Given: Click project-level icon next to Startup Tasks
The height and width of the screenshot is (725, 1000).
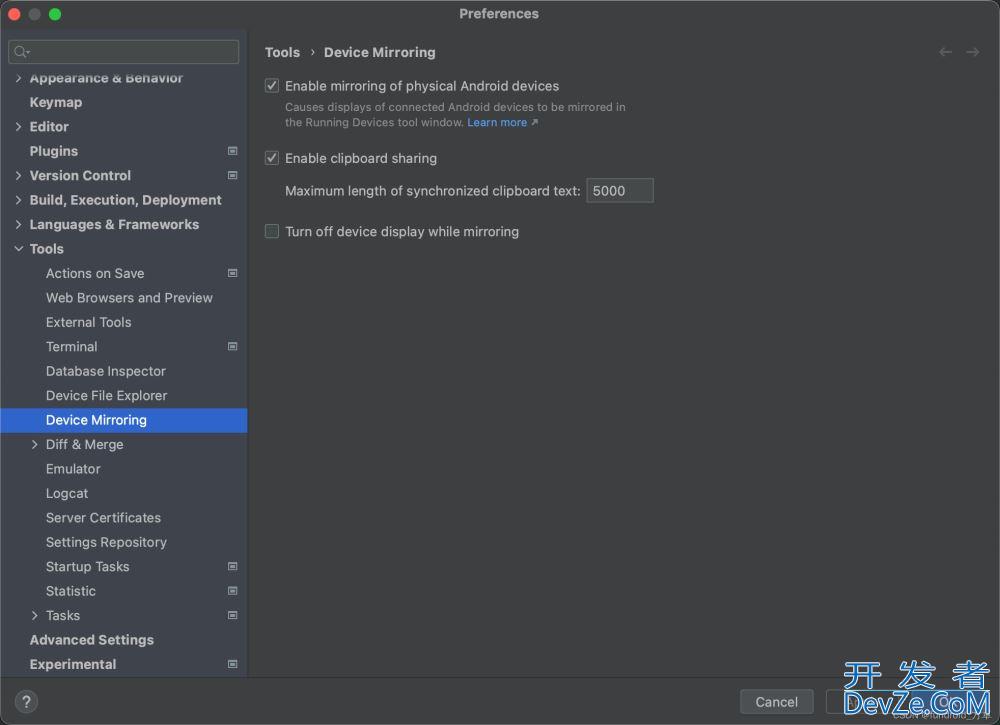Looking at the screenshot, I should click(x=233, y=566).
